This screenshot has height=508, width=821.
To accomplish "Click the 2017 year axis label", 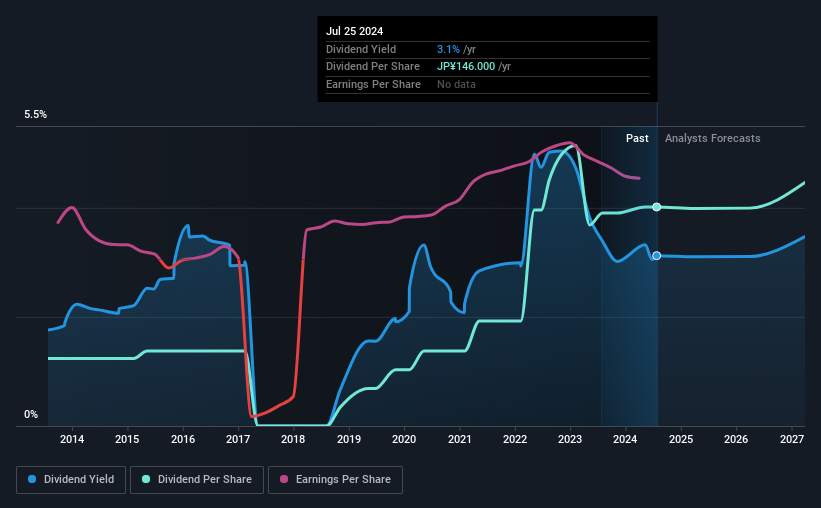I will click(238, 439).
